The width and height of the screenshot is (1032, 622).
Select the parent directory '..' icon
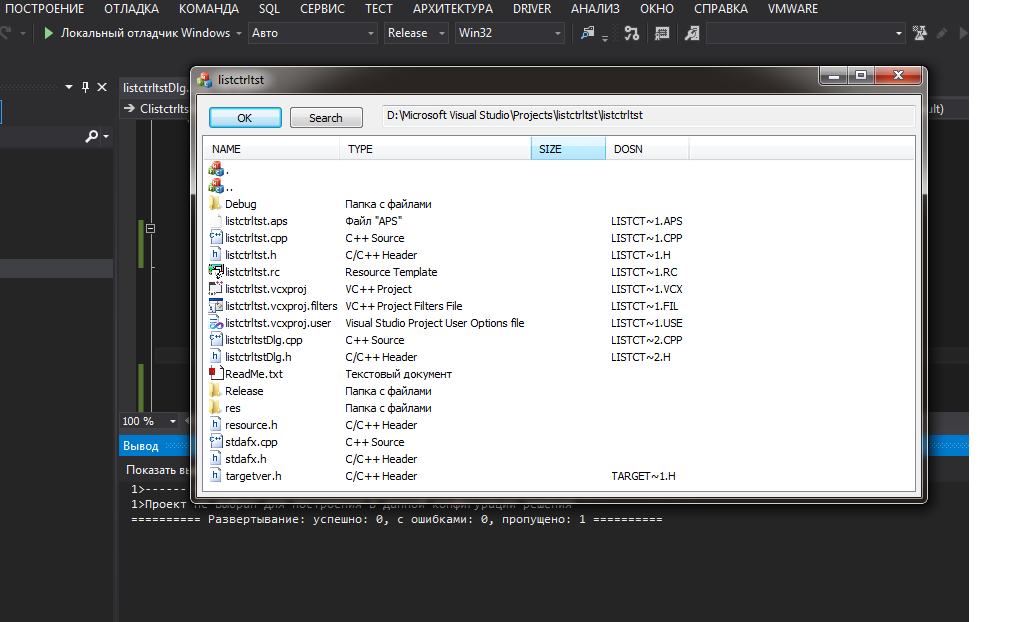[x=215, y=186]
